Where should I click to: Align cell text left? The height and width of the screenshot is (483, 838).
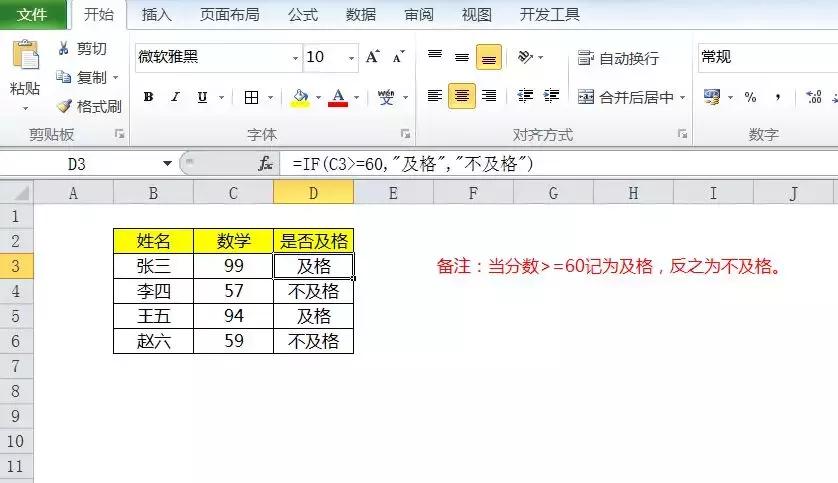[435, 96]
